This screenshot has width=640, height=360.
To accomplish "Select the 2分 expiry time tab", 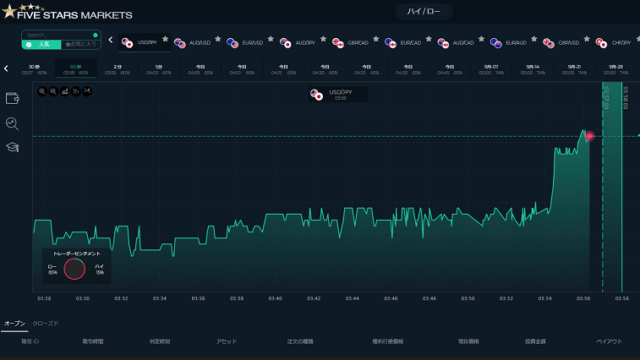I will point(118,69).
